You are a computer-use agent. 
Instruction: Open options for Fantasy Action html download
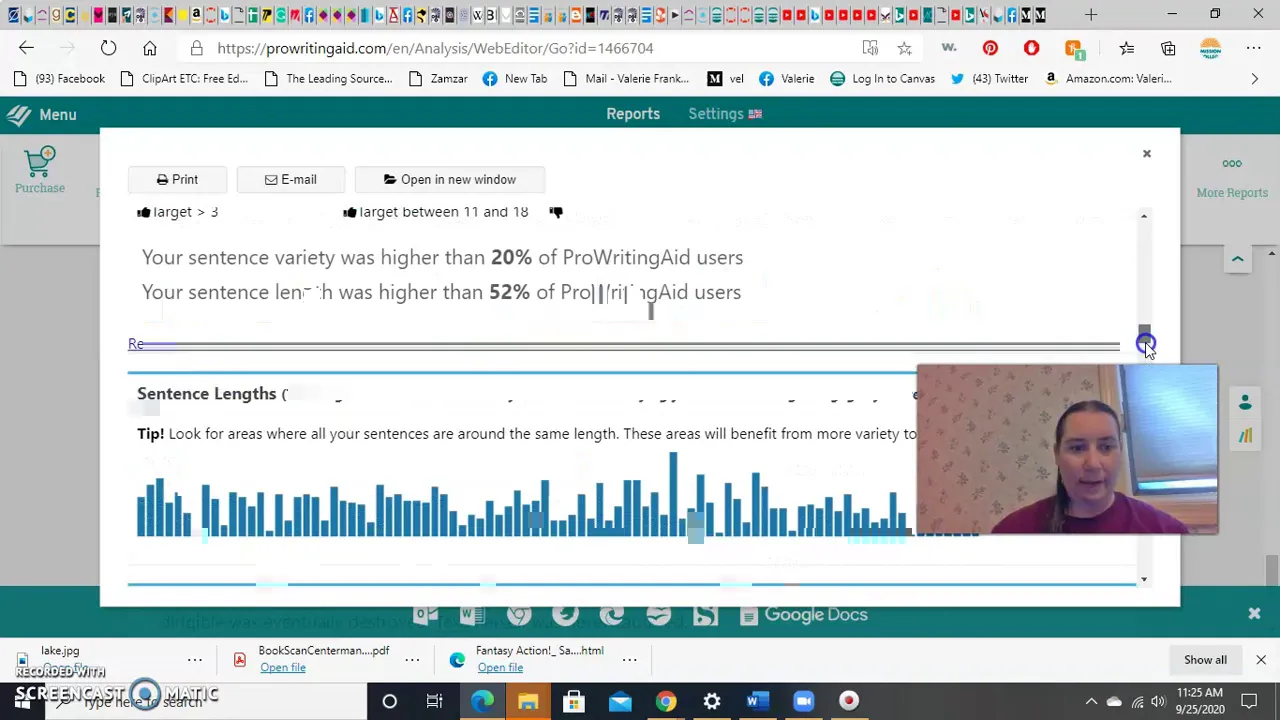[629, 660]
